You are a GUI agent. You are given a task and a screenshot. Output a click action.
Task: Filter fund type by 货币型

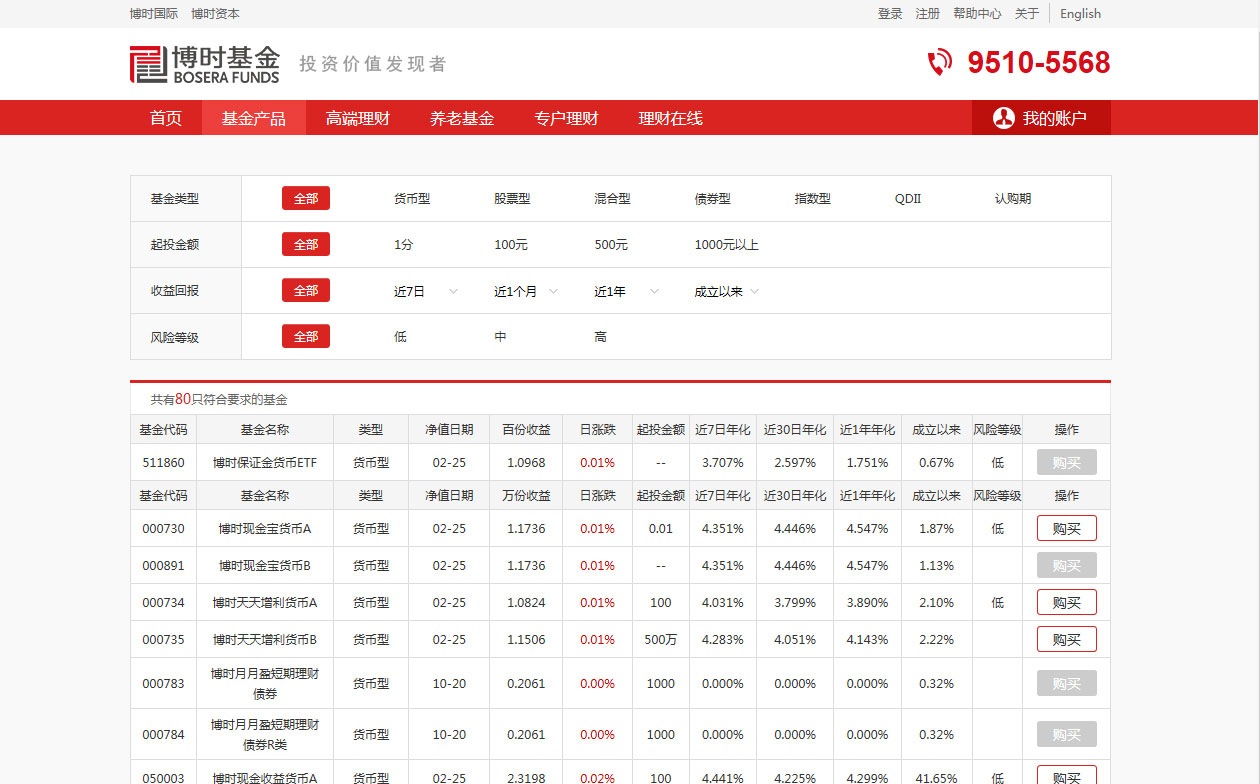(x=412, y=199)
